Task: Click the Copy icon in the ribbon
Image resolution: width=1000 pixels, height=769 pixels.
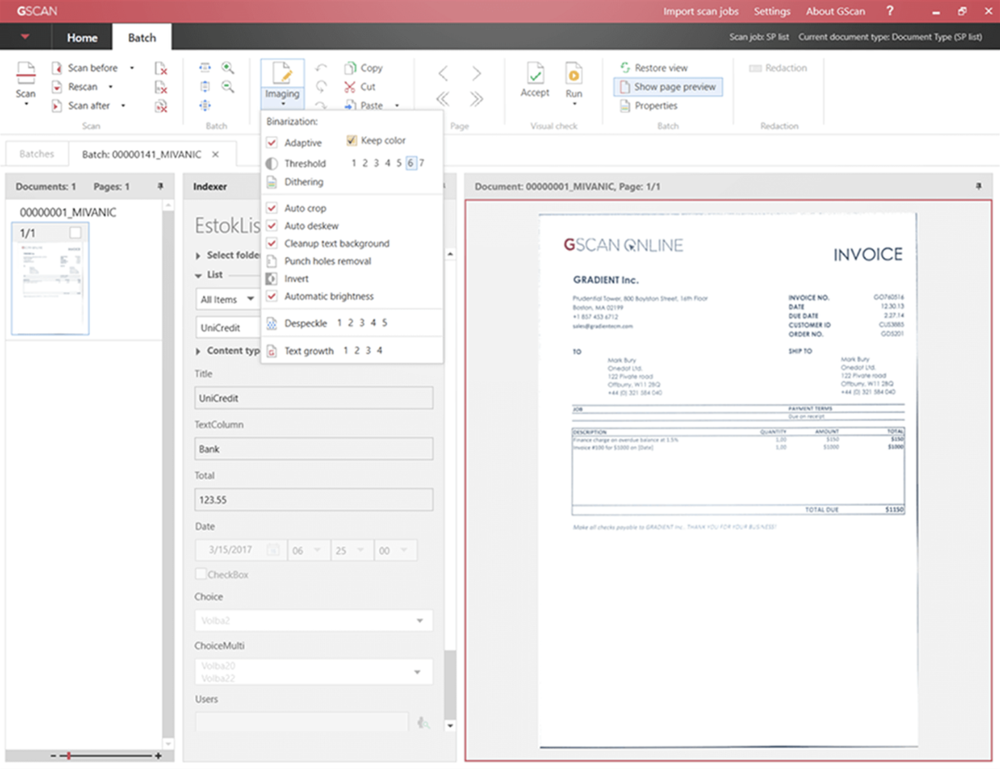Action: pyautogui.click(x=350, y=68)
